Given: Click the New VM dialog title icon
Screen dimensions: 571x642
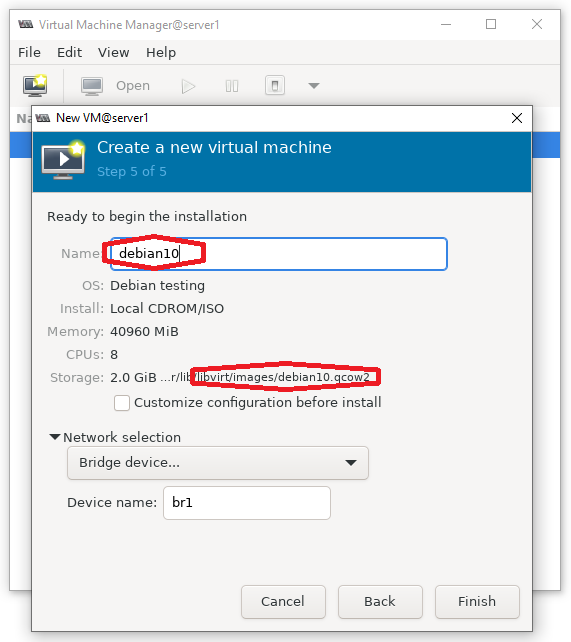Looking at the screenshot, I should (43, 118).
